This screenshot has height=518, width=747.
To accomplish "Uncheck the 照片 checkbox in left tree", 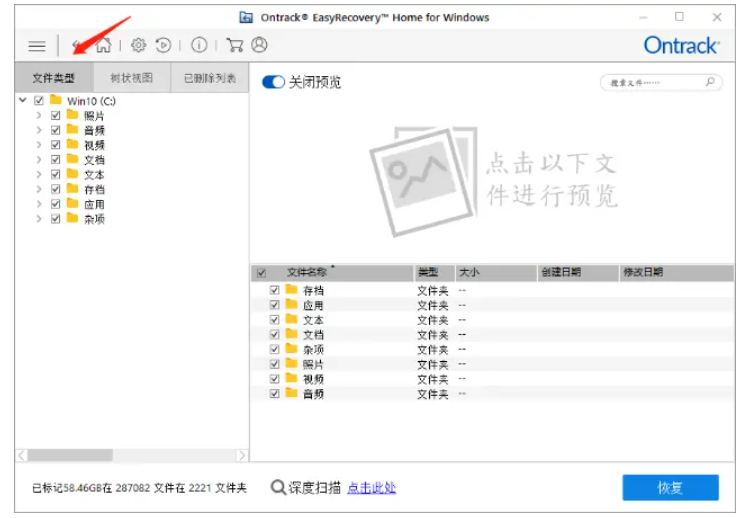I will 56,116.
